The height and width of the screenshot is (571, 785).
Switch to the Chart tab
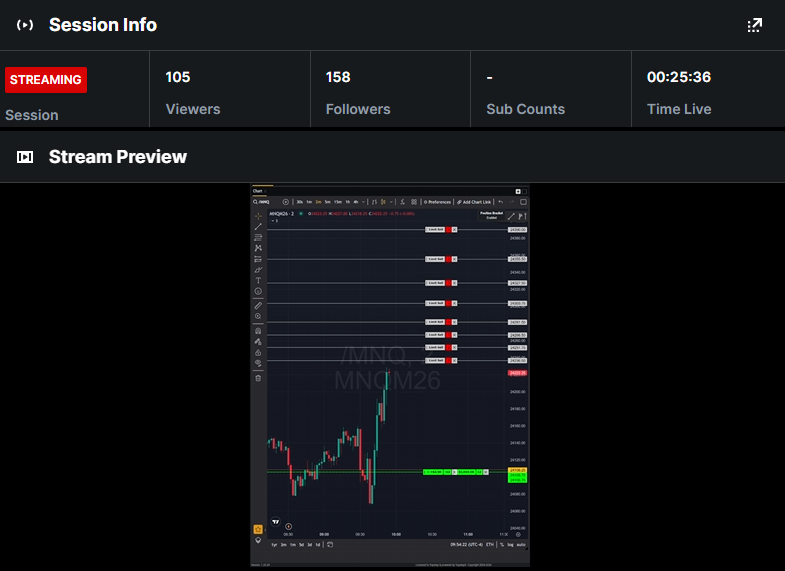[x=258, y=191]
